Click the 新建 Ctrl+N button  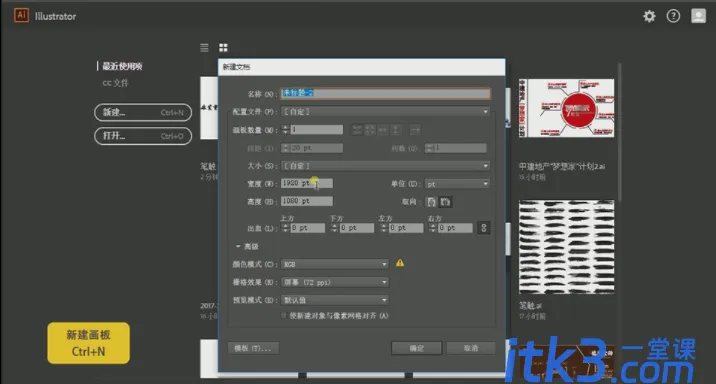tap(143, 112)
